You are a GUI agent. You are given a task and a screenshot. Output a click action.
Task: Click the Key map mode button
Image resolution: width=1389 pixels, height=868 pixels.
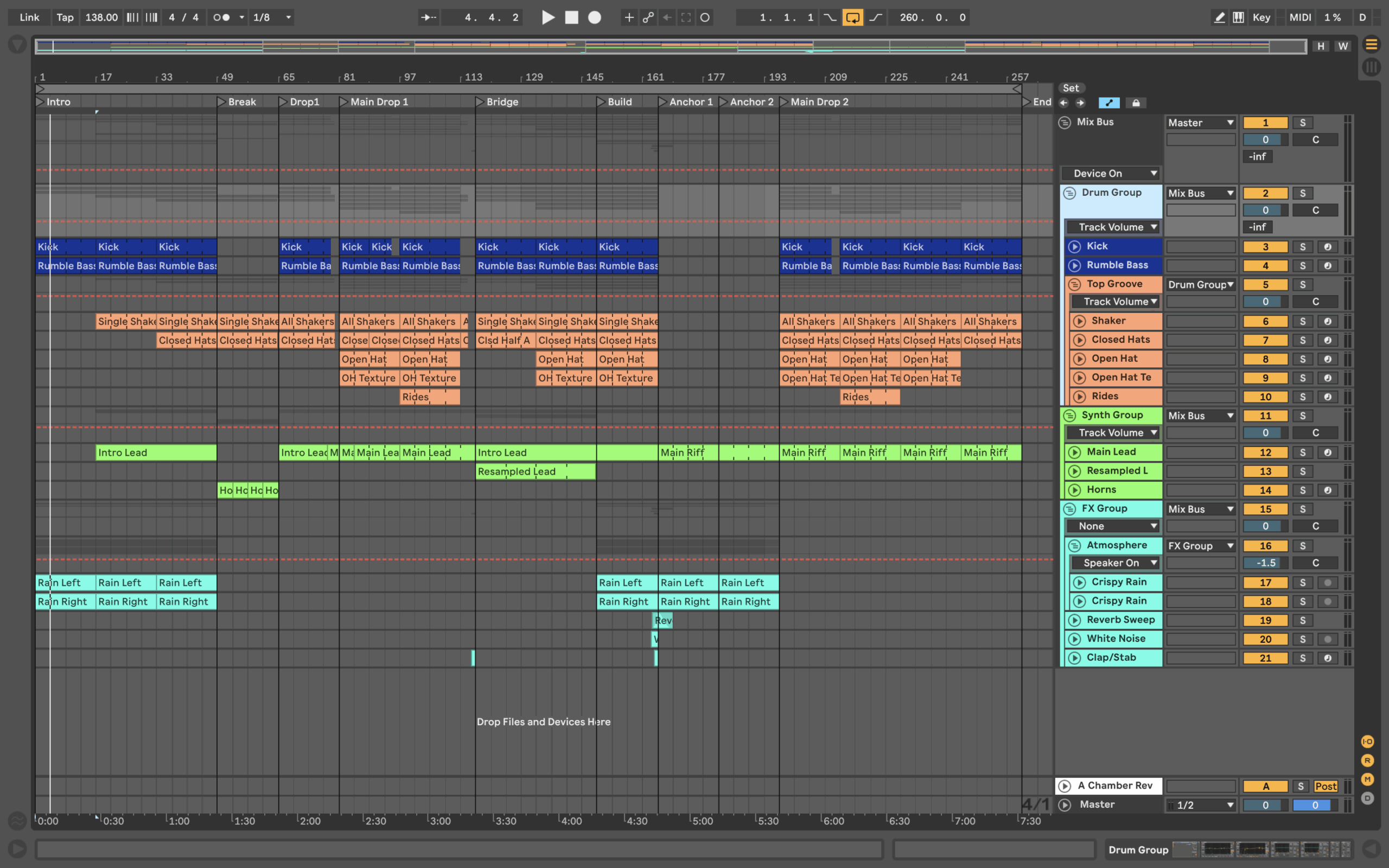(1261, 17)
